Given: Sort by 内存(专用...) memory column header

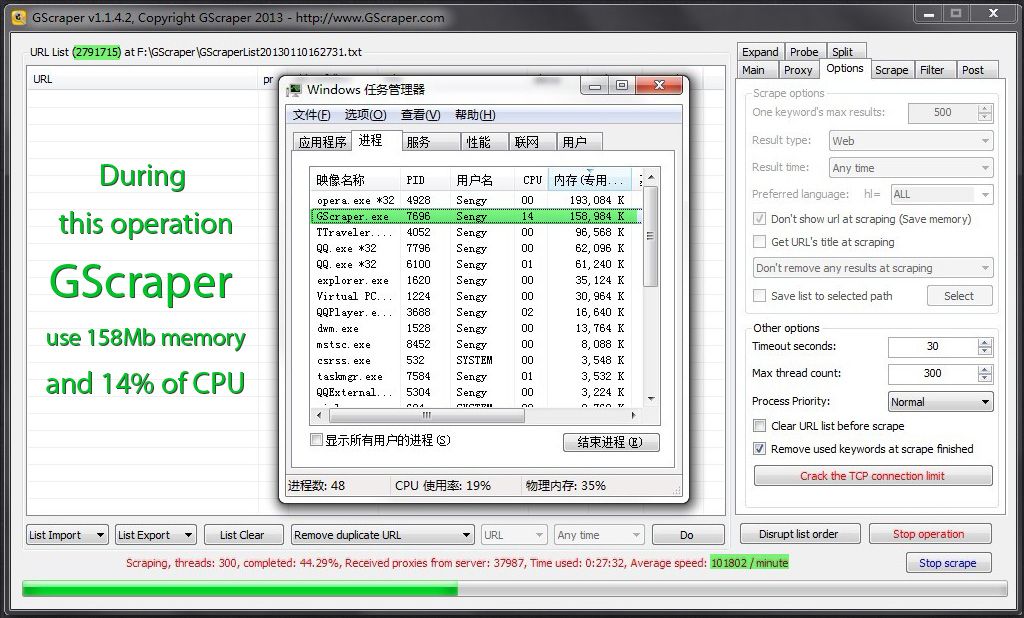Looking at the screenshot, I should pyautogui.click(x=589, y=180).
